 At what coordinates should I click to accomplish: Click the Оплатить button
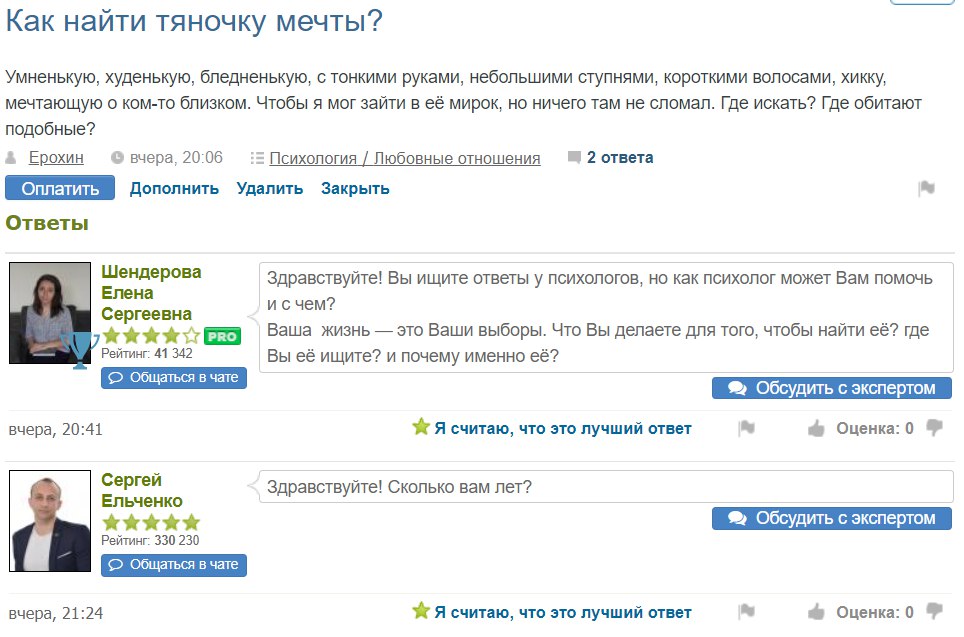tap(60, 188)
